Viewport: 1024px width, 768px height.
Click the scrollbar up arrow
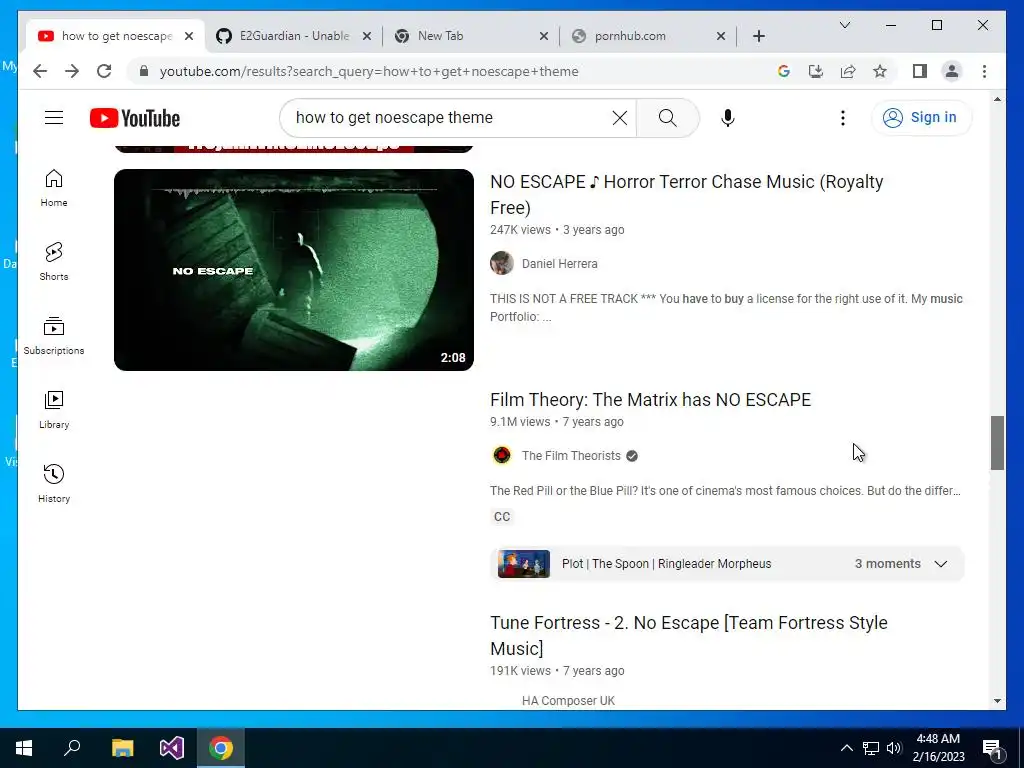(x=997, y=99)
